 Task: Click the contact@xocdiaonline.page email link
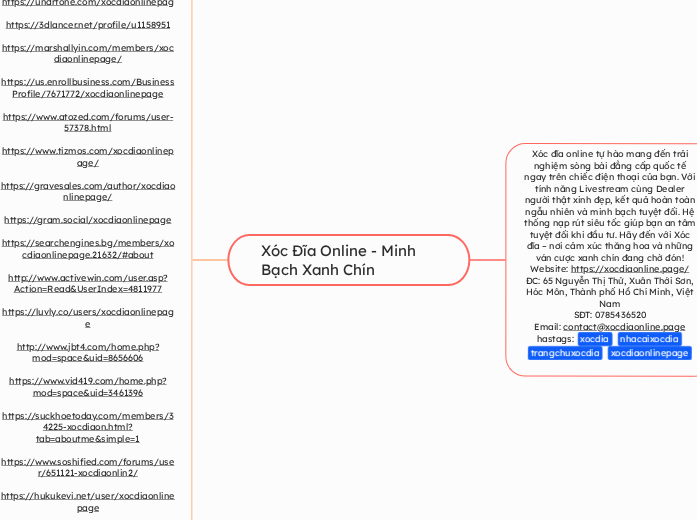(x=623, y=326)
